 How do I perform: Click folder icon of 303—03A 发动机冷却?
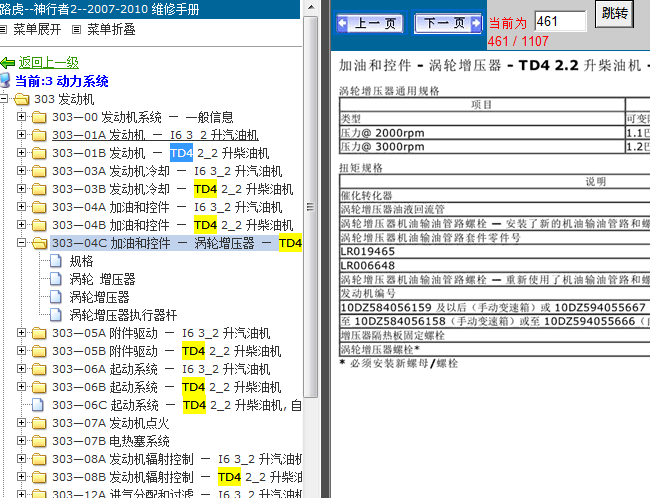tap(39, 171)
